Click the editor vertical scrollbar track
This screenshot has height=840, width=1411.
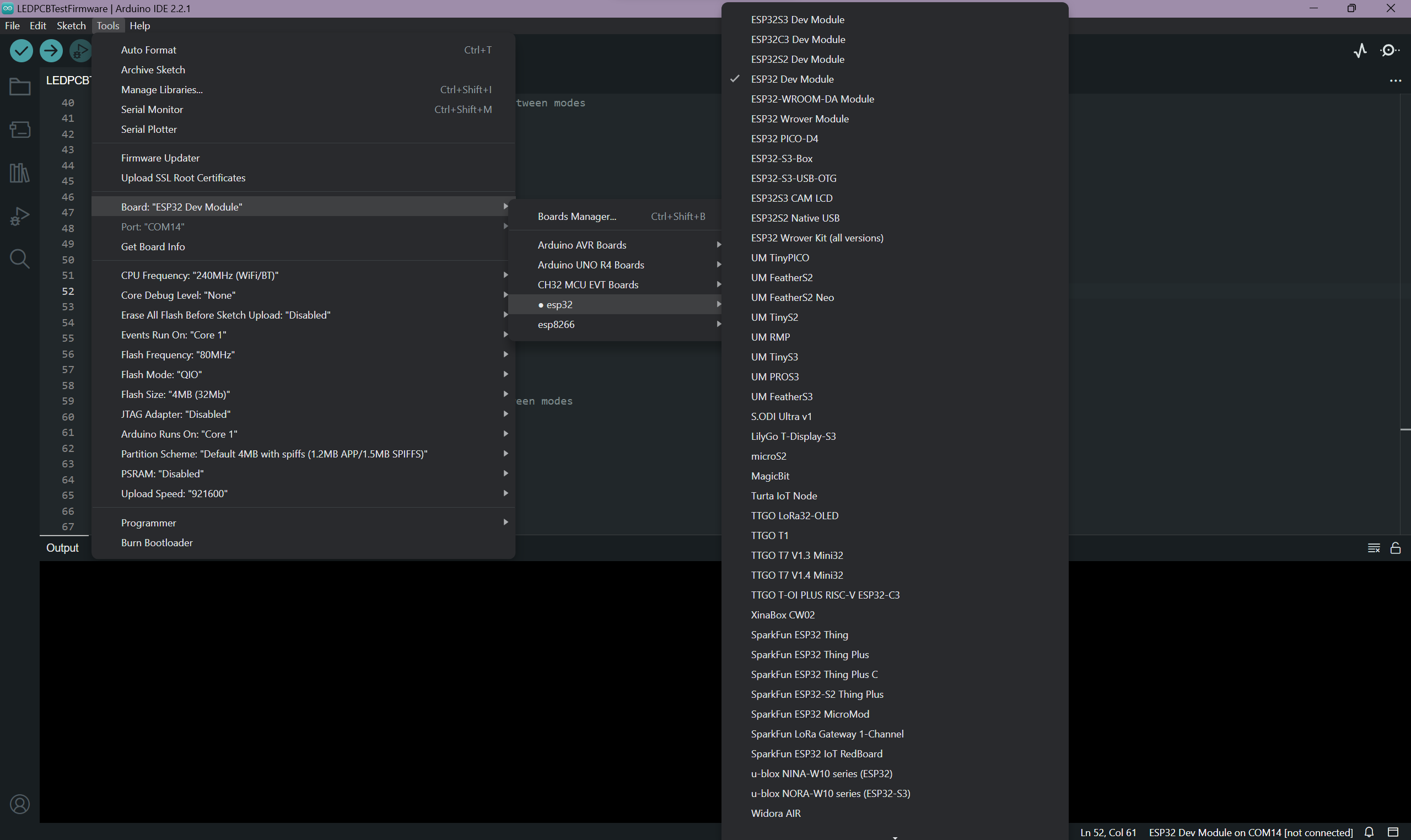click(x=1405, y=314)
